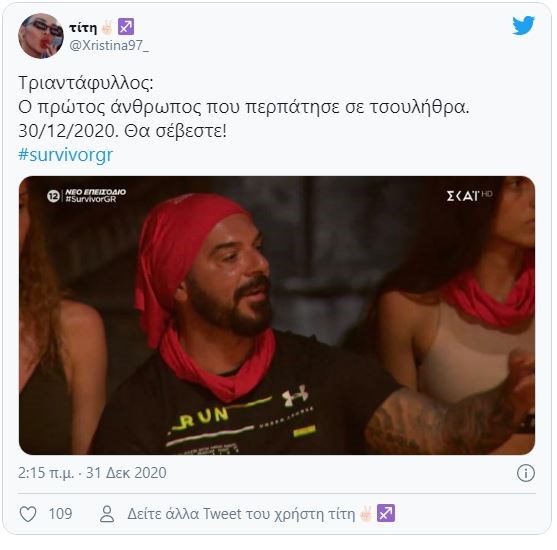
Task: Click the ΣΚΑΪ HD logo in image
Action: pyautogui.click(x=469, y=195)
